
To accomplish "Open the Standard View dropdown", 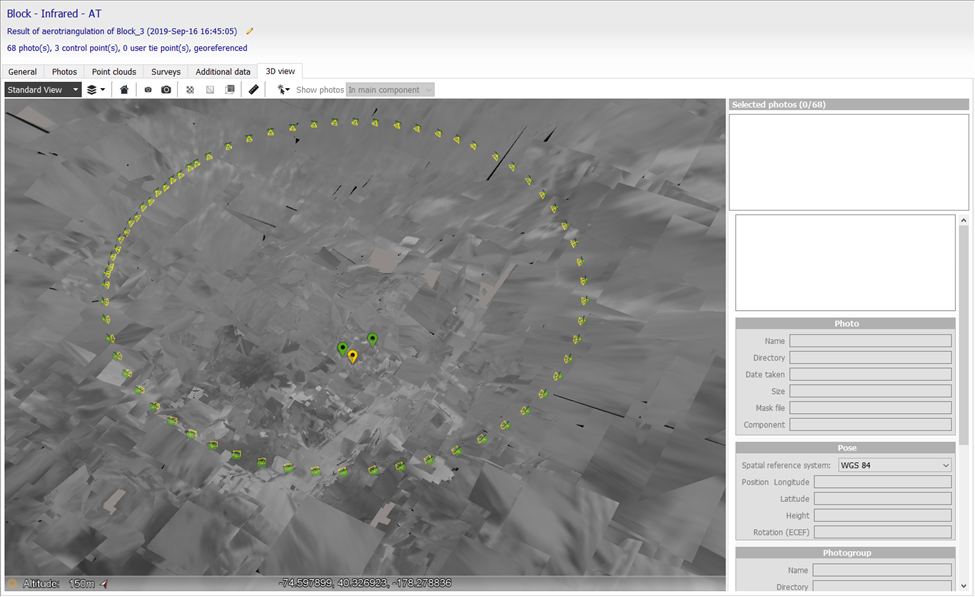I will coord(42,90).
